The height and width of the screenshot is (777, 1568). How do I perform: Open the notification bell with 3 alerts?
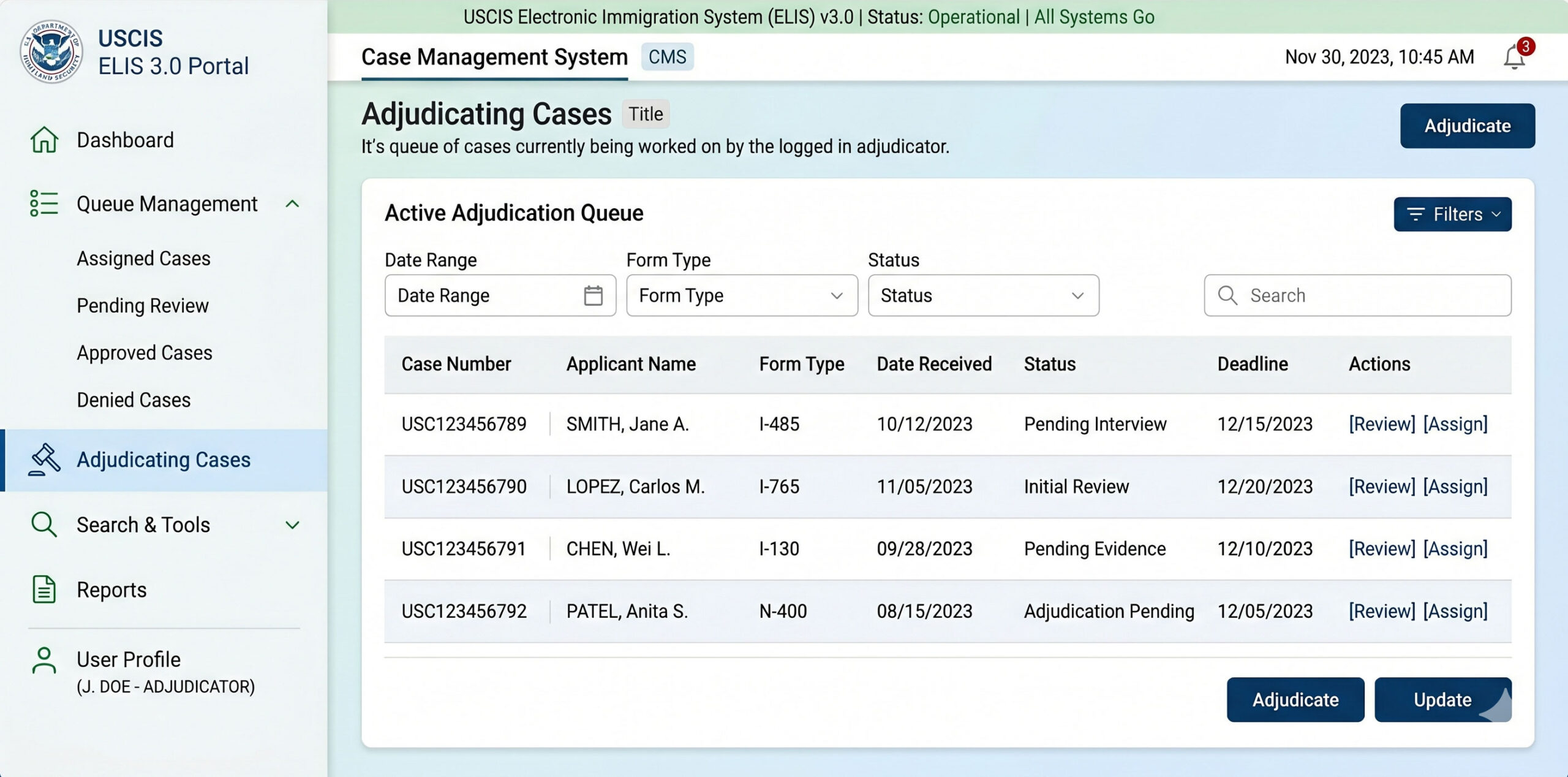click(x=1514, y=57)
